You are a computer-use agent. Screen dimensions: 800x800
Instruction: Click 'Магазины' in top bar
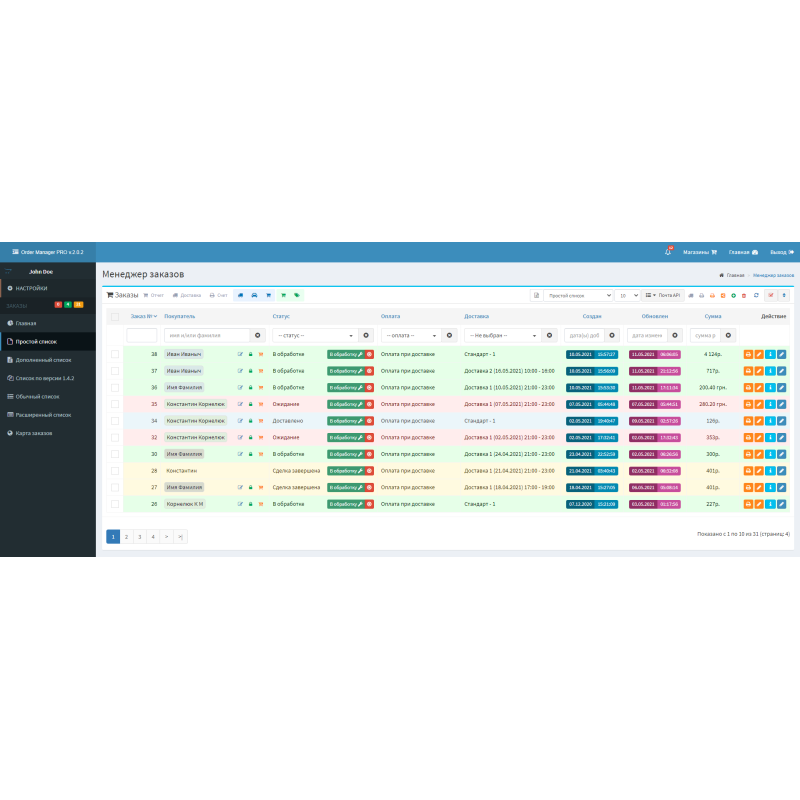[x=700, y=252]
